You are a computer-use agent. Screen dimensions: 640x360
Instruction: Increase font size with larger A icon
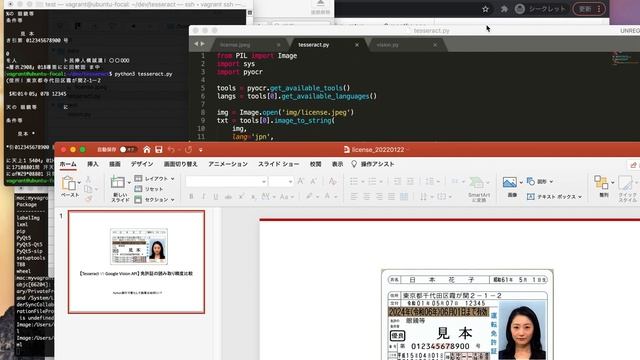(x=300, y=181)
